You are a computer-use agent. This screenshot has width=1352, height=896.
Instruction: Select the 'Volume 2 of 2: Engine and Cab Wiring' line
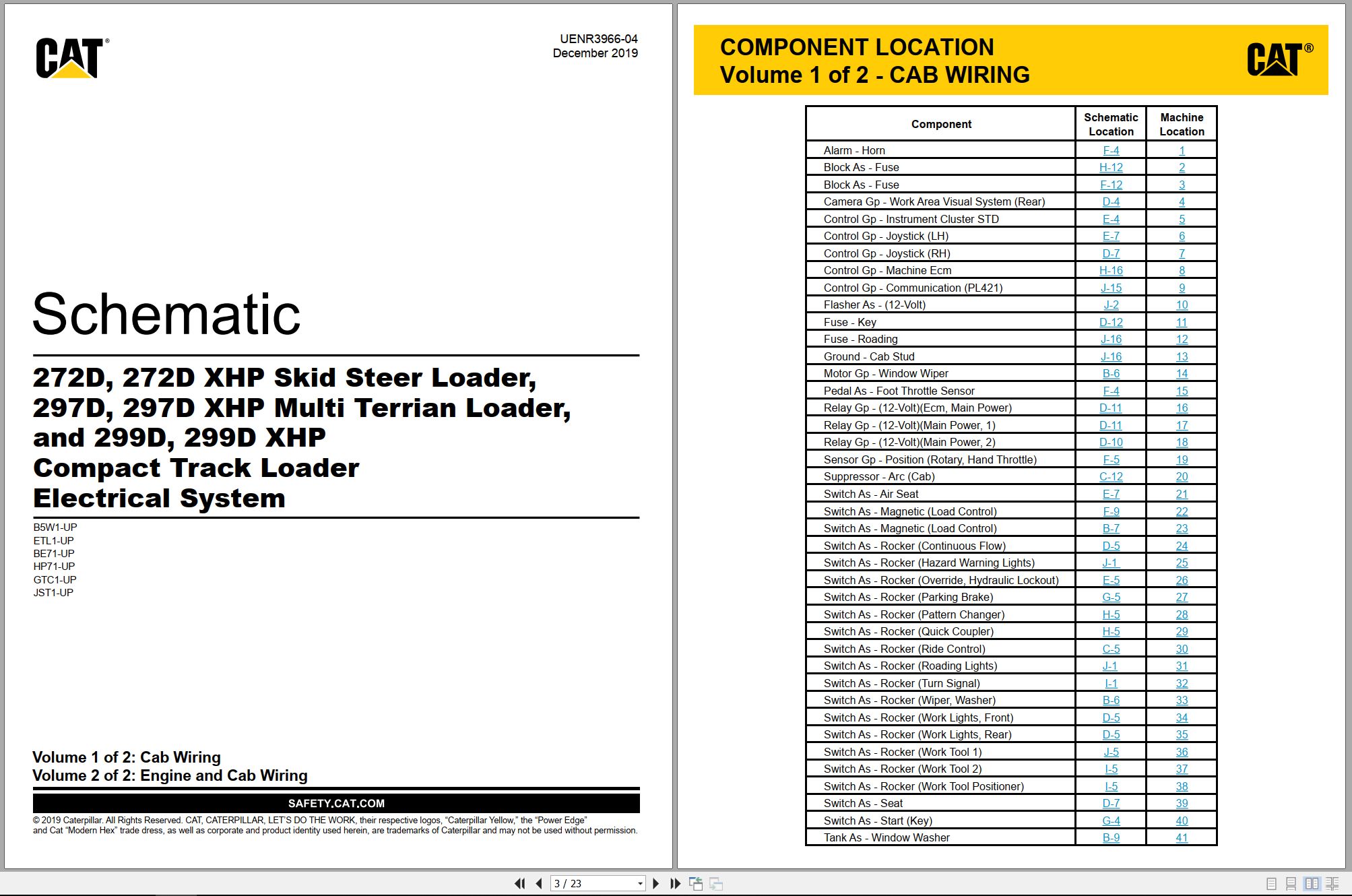click(x=170, y=775)
